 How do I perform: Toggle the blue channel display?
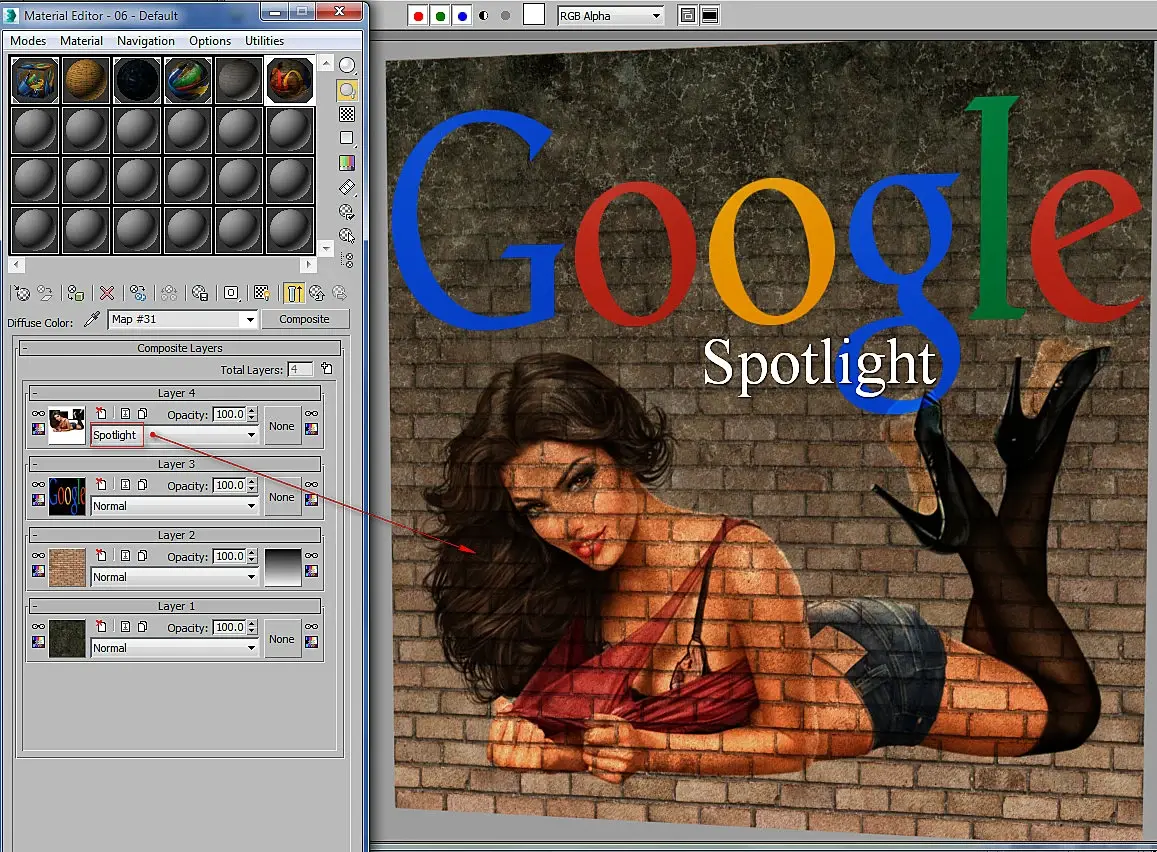tap(462, 16)
